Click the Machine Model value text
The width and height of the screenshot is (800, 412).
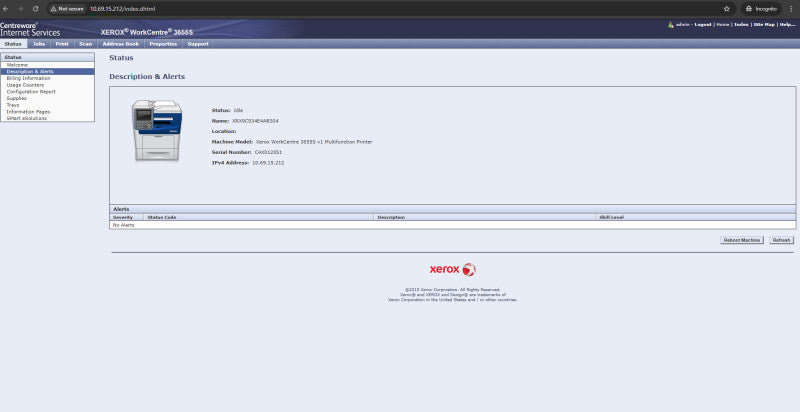pyautogui.click(x=314, y=142)
